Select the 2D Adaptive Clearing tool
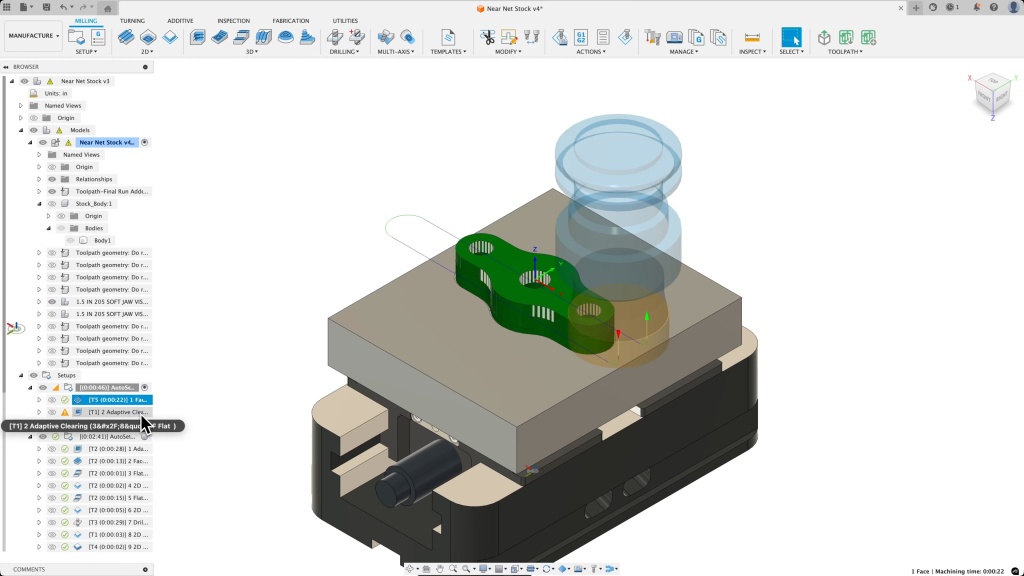 tap(126, 37)
